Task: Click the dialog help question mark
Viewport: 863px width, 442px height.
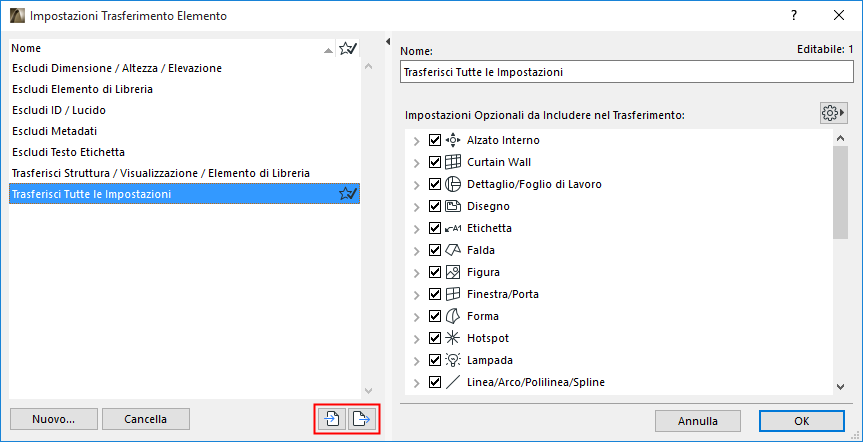Action: point(794,16)
